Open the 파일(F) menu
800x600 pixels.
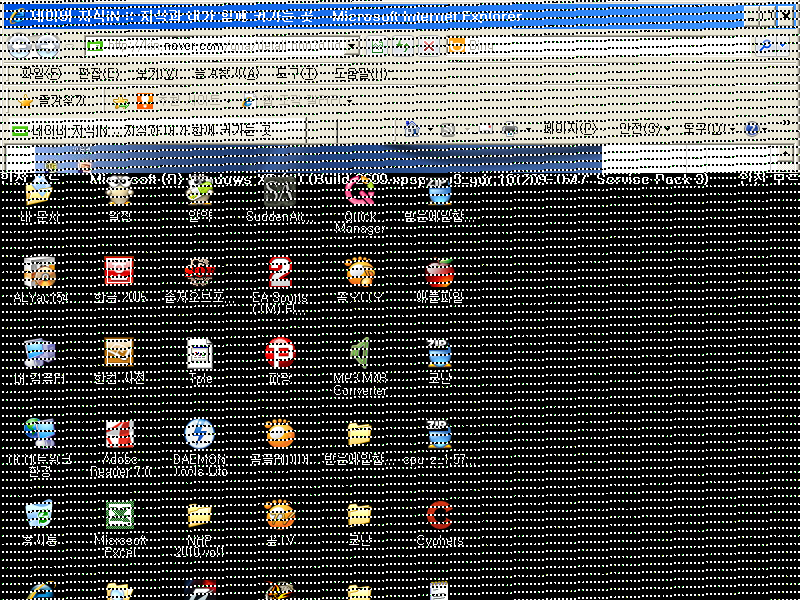(x=41, y=74)
